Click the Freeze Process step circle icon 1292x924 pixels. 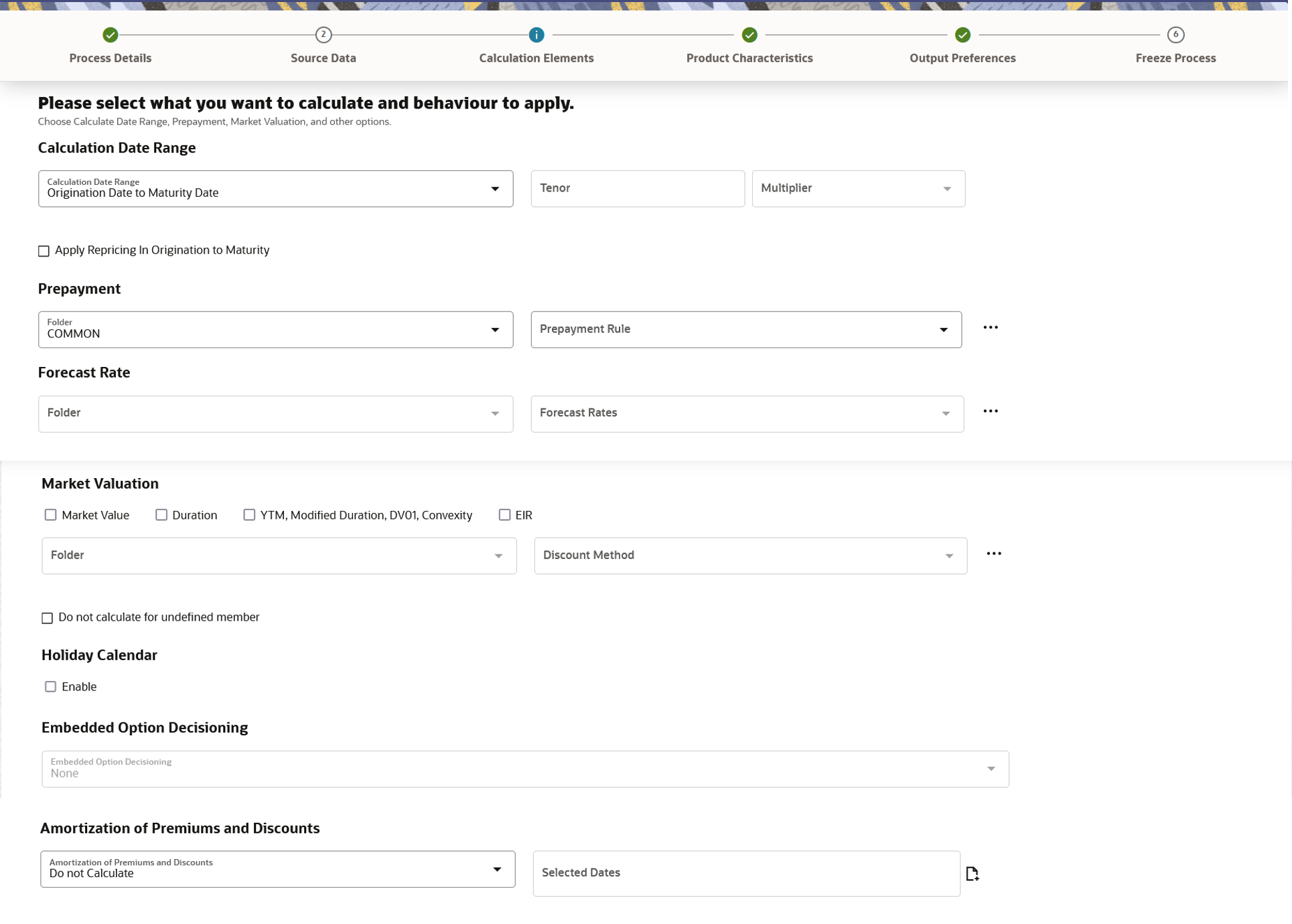(1175, 35)
